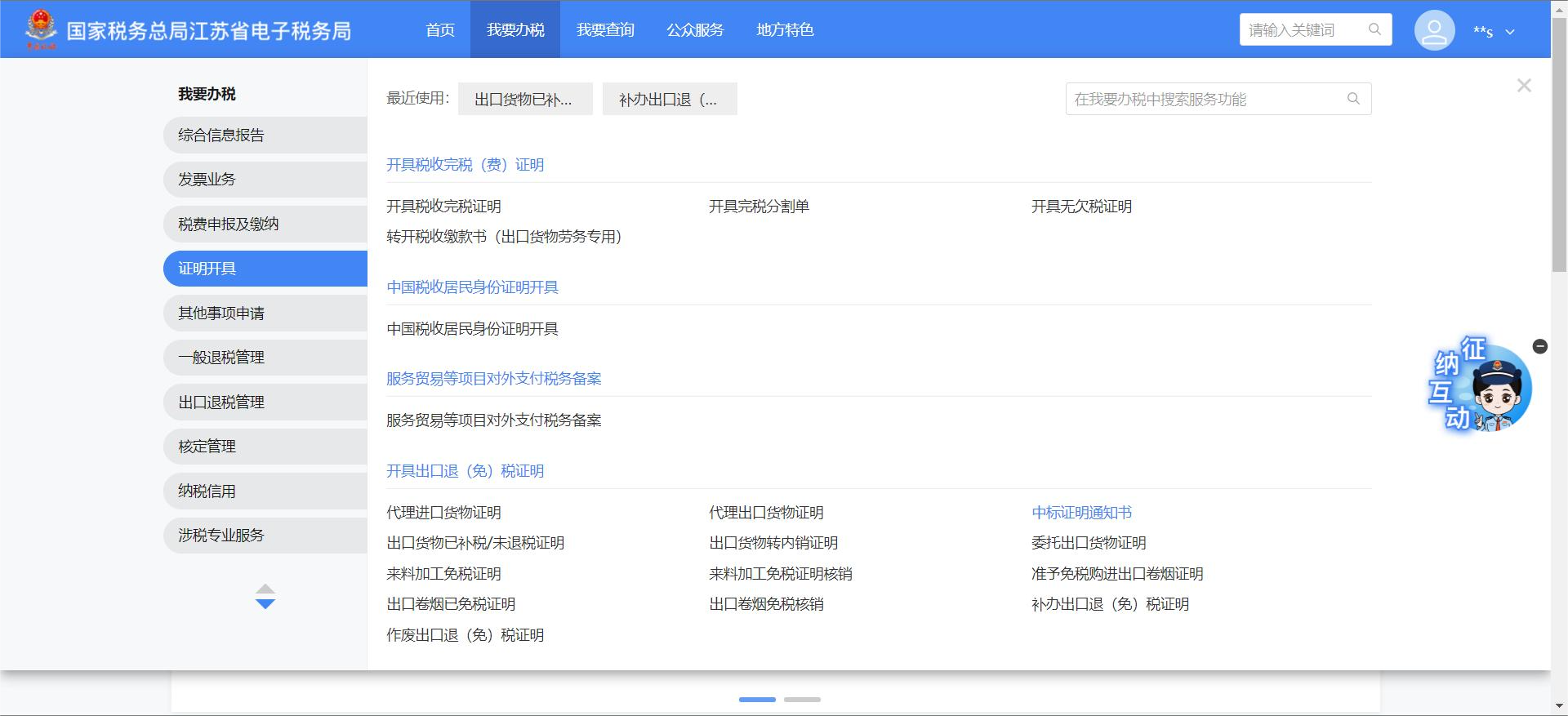Open recently used 补办出口退 shortcut
This screenshot has width=1568, height=716.
(x=669, y=99)
